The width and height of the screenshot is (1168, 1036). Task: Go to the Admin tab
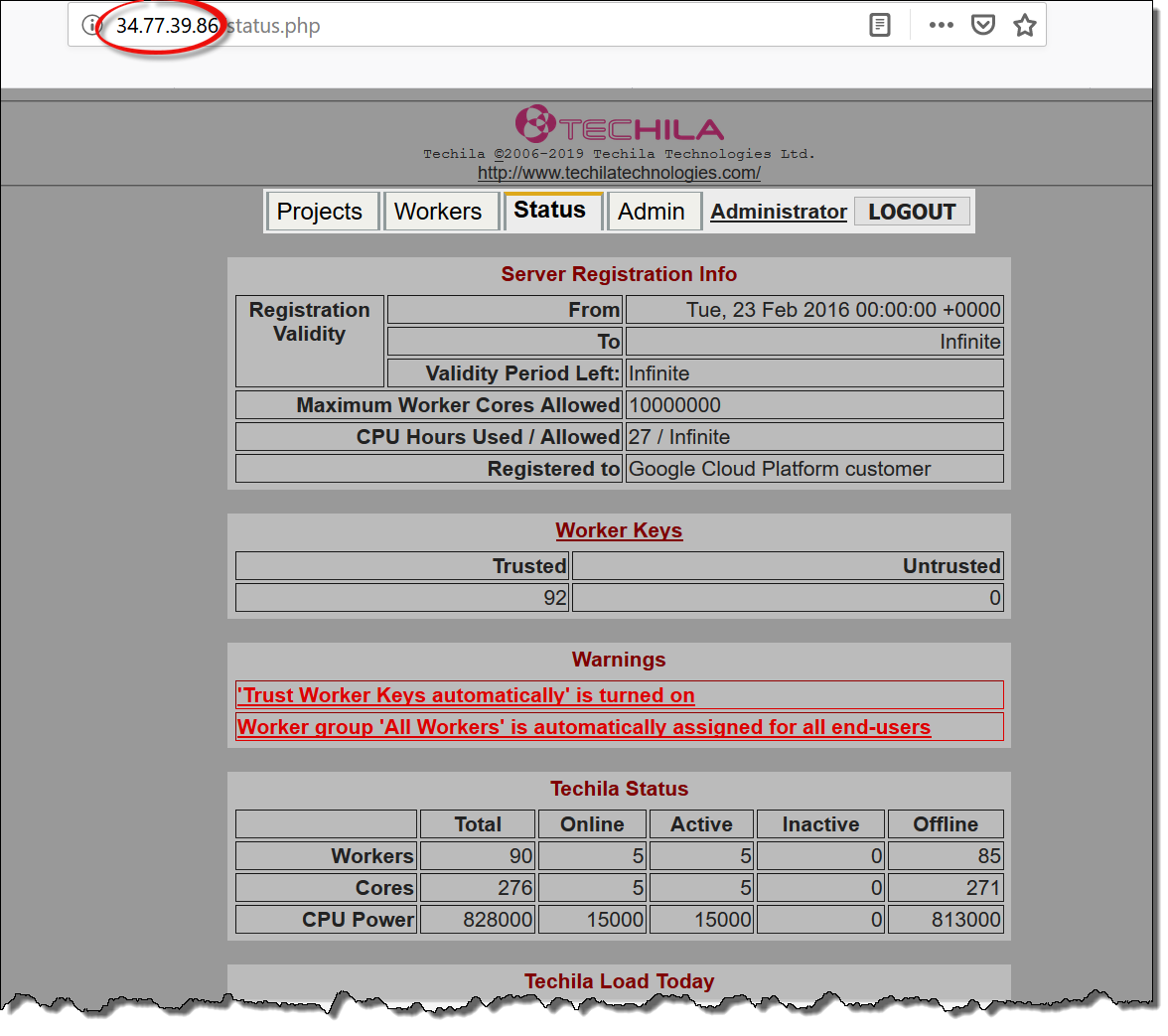click(x=652, y=212)
